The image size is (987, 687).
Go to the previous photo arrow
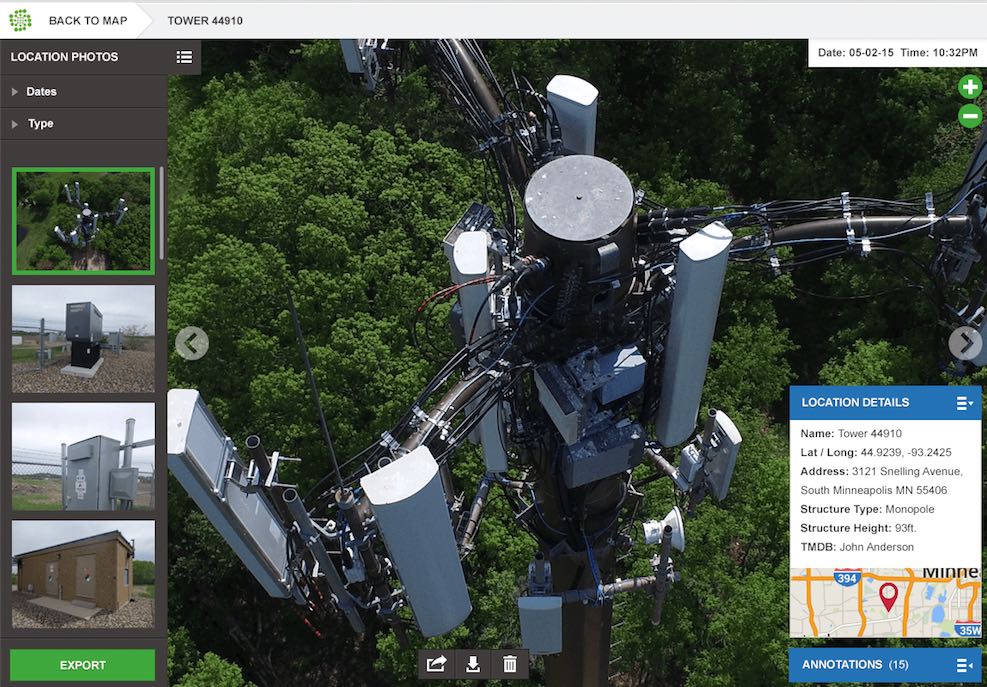pos(191,343)
